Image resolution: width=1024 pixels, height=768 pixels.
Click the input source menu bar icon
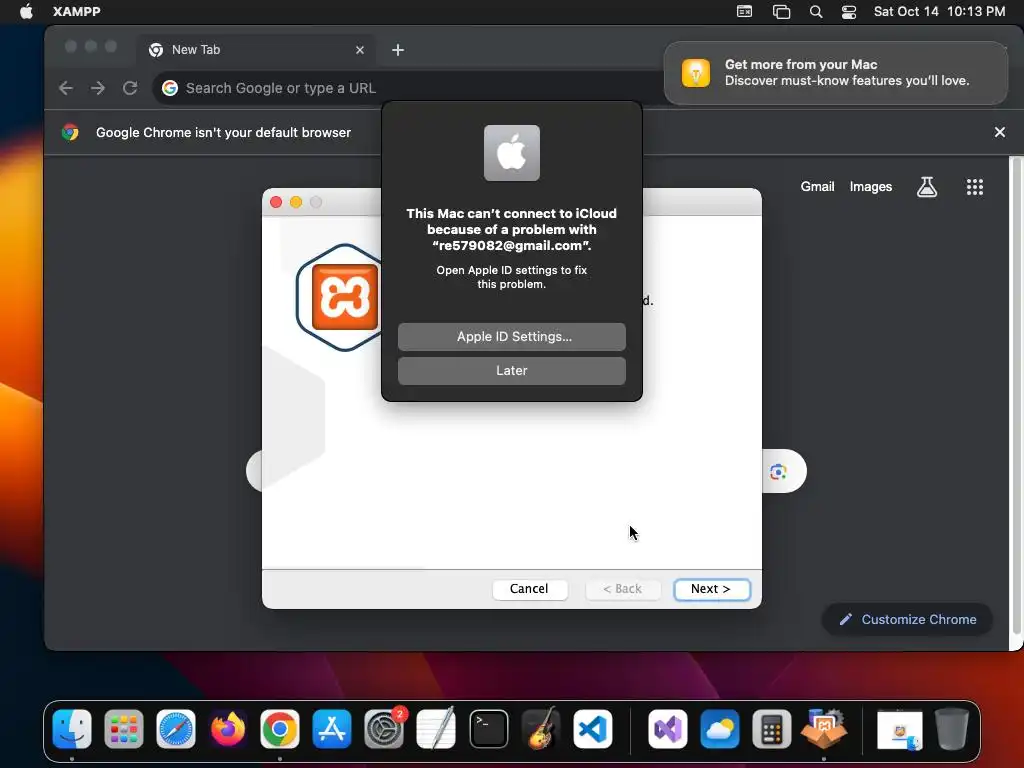(744, 11)
